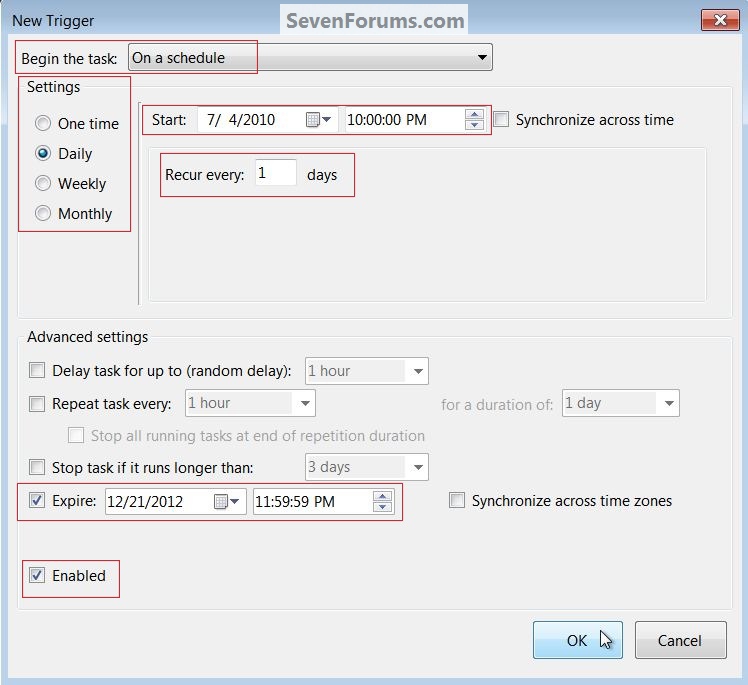Increase the Expire time with up spinner
This screenshot has height=685, width=748.
[x=382, y=497]
